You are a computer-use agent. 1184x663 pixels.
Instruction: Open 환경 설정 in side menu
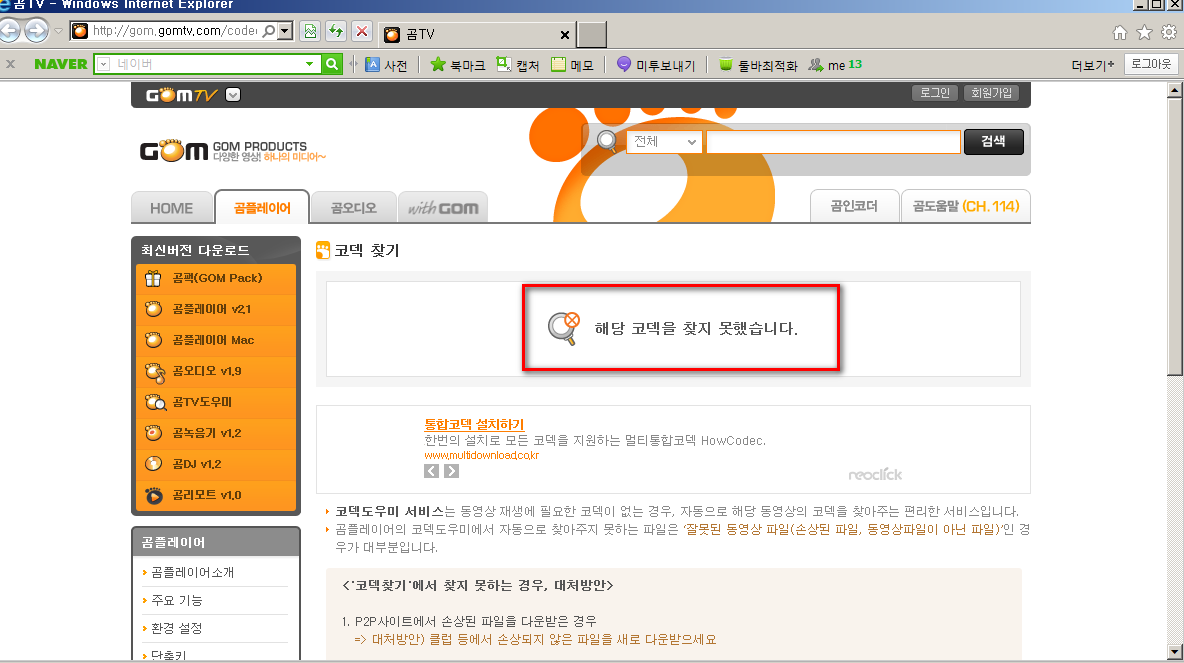point(177,628)
